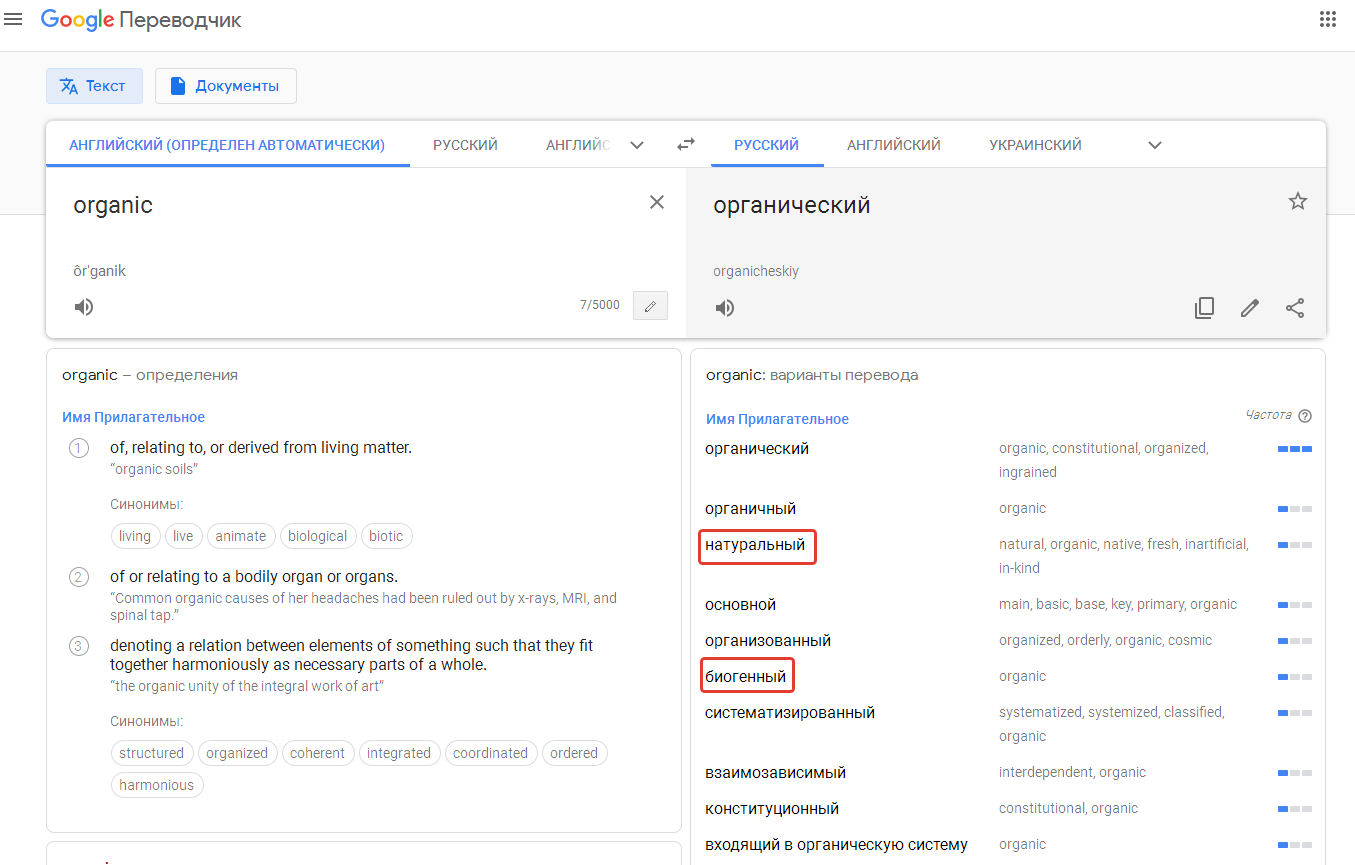
Task: Click synonym chip integrated
Action: tap(399, 753)
